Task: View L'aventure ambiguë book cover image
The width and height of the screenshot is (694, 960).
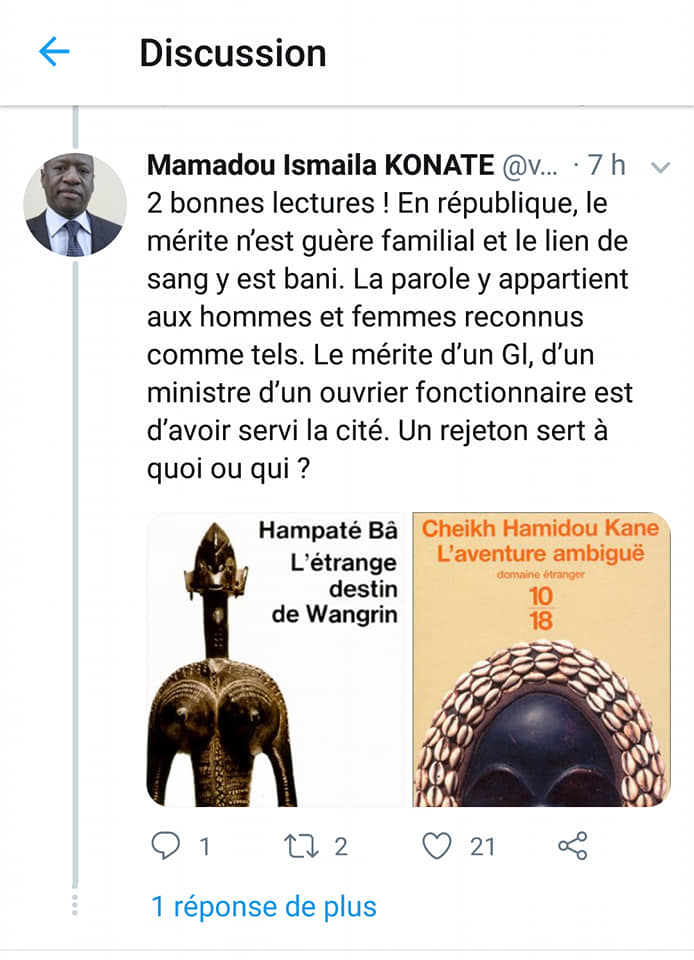Action: [542, 659]
